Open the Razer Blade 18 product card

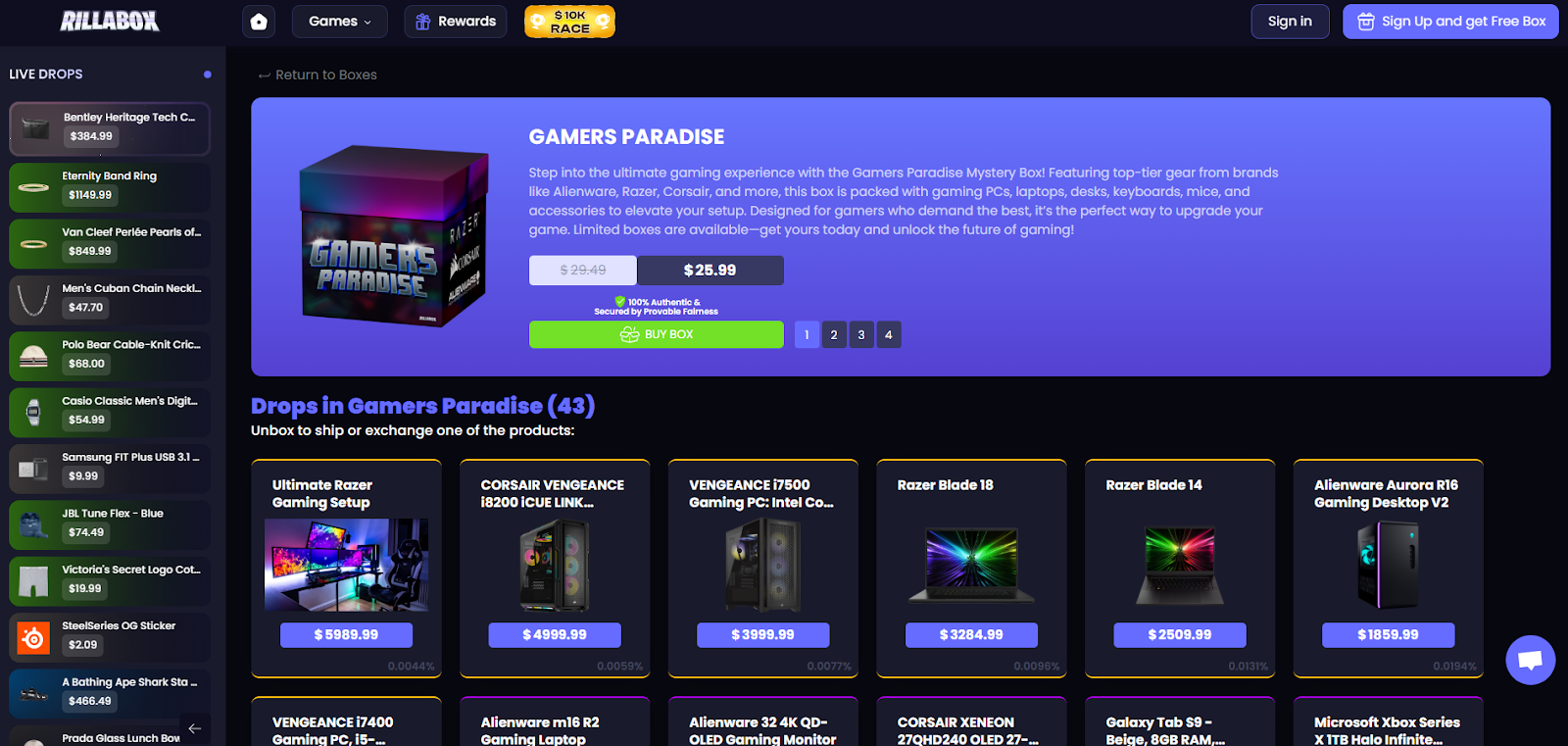971,569
